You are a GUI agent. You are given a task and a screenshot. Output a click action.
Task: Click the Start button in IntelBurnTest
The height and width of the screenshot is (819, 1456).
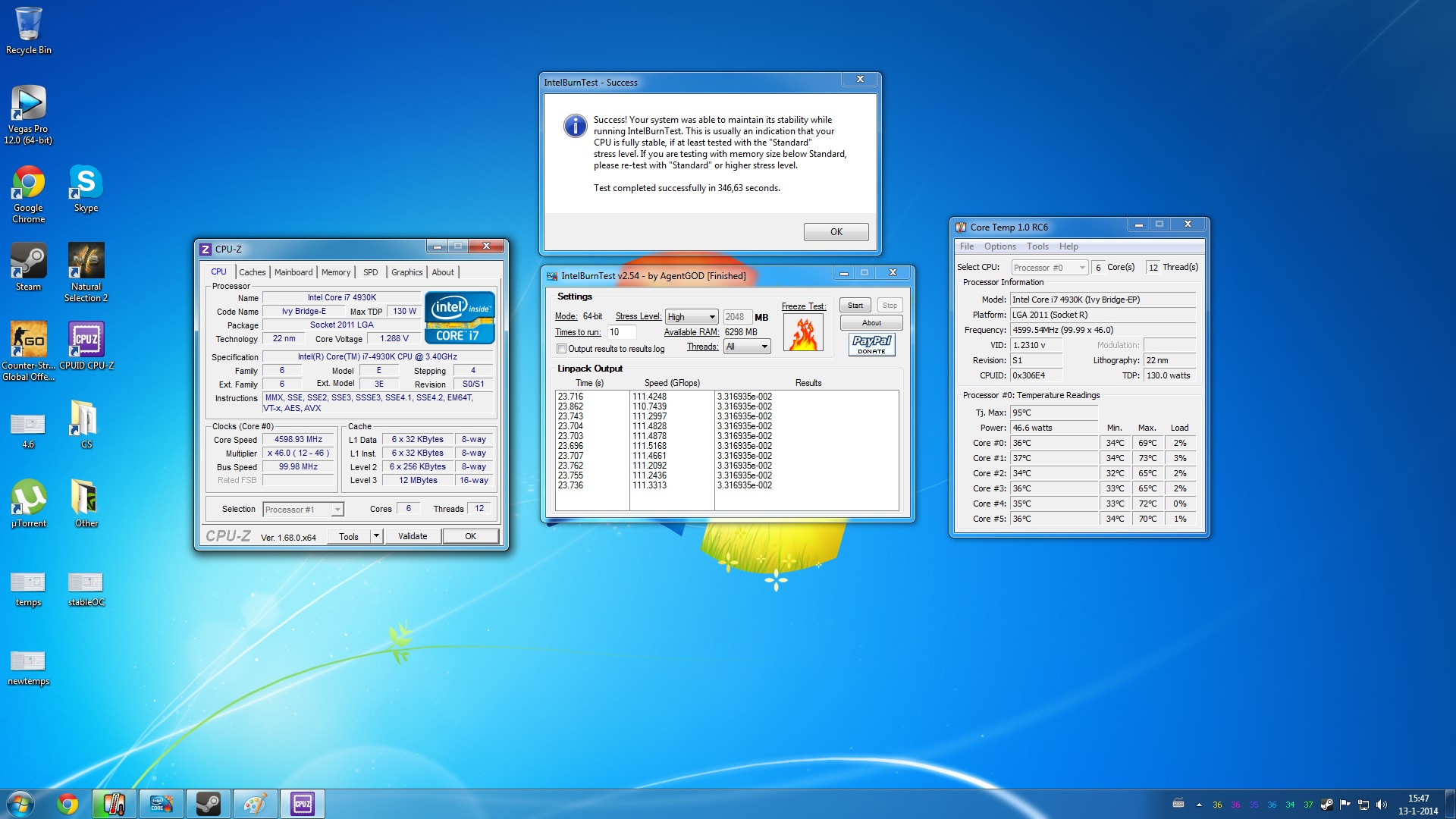855,305
